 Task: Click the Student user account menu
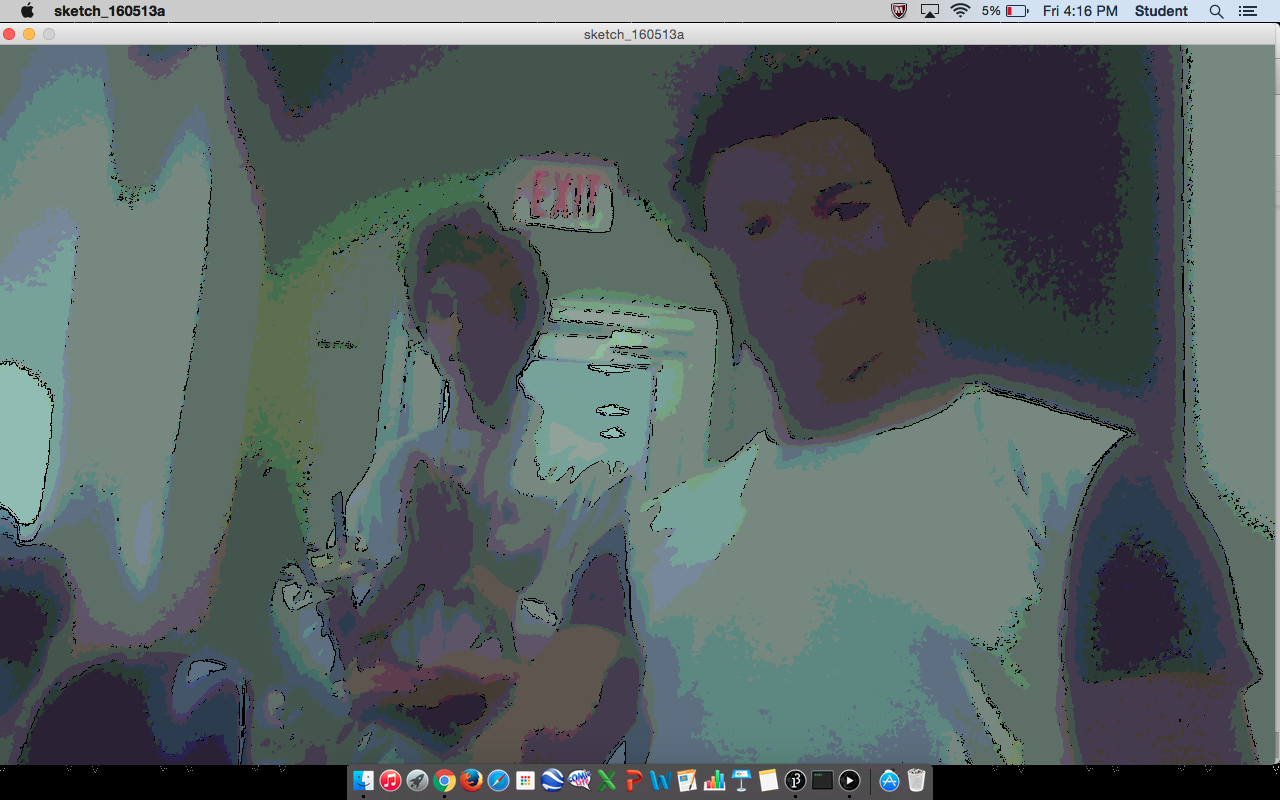coord(1161,11)
